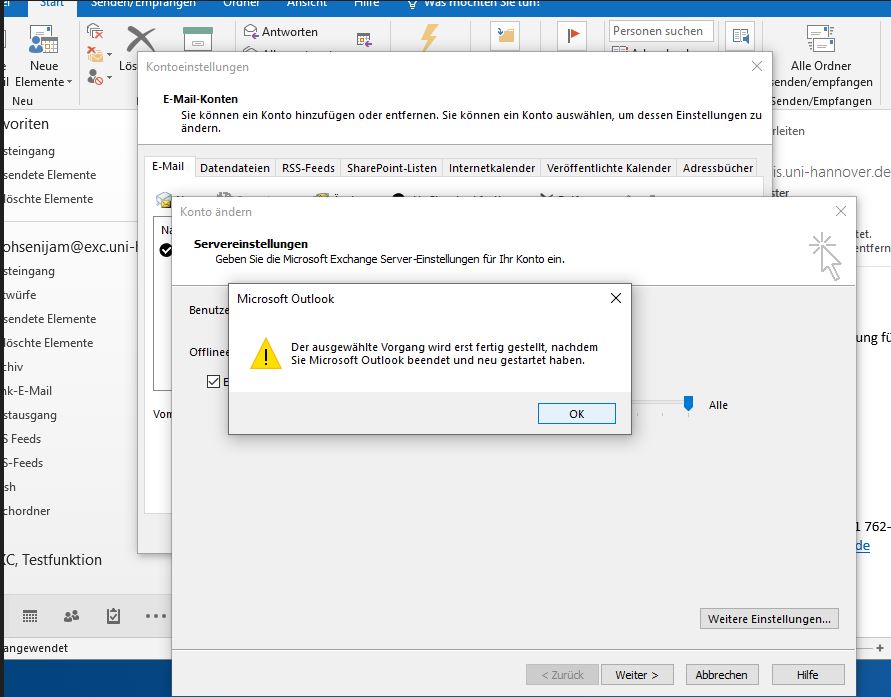Switch to the SharePoint-Listen tab
This screenshot has height=697, width=891.
pyautogui.click(x=392, y=168)
